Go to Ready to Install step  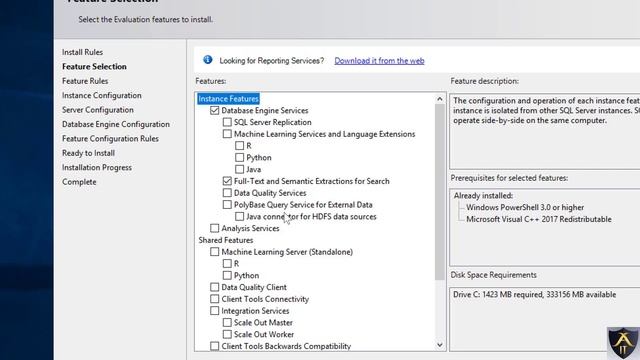[88, 153]
